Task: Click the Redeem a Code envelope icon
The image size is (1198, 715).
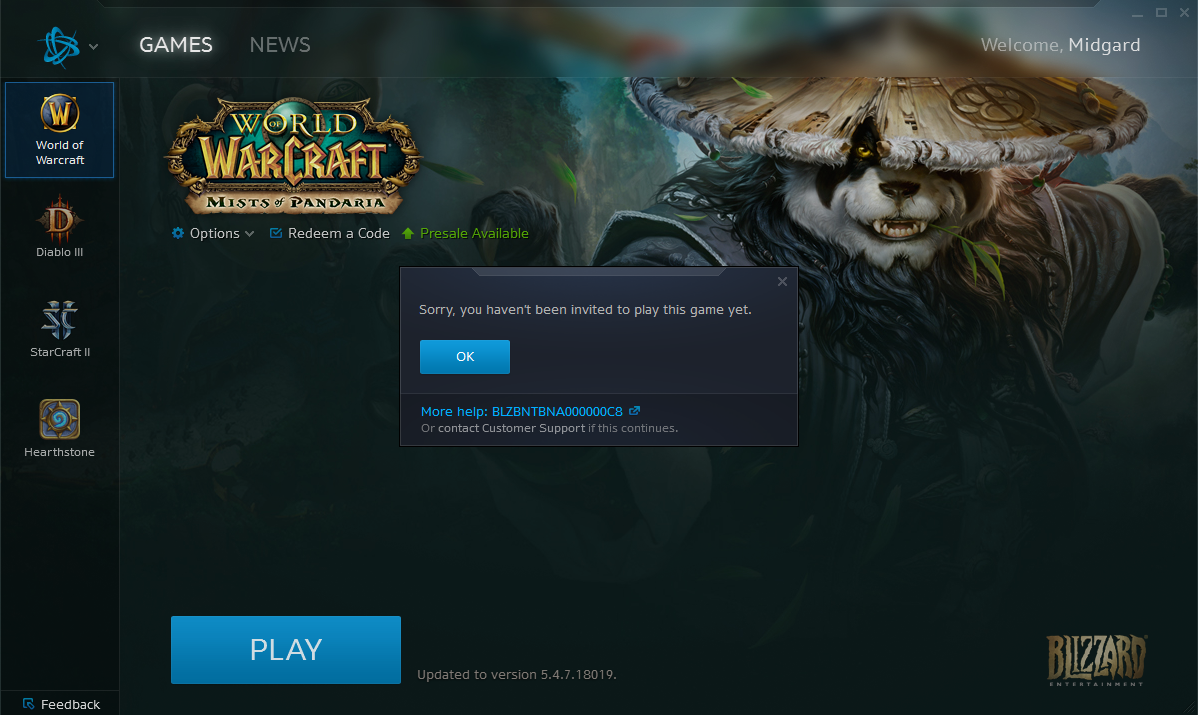Action: point(276,233)
